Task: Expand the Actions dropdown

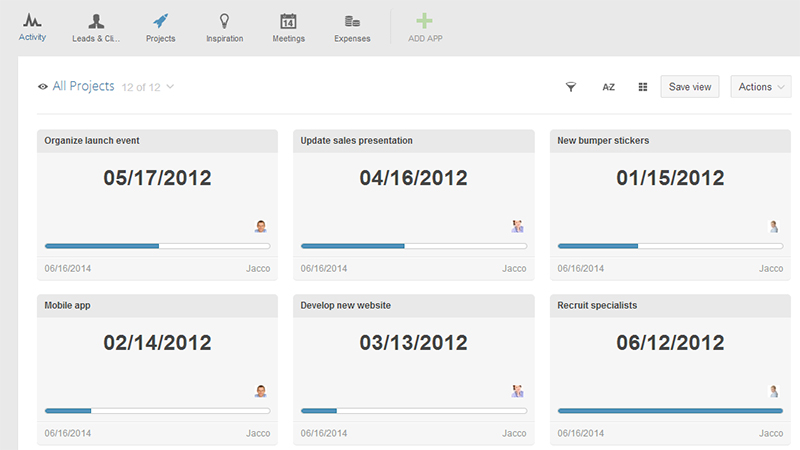Action: click(761, 87)
